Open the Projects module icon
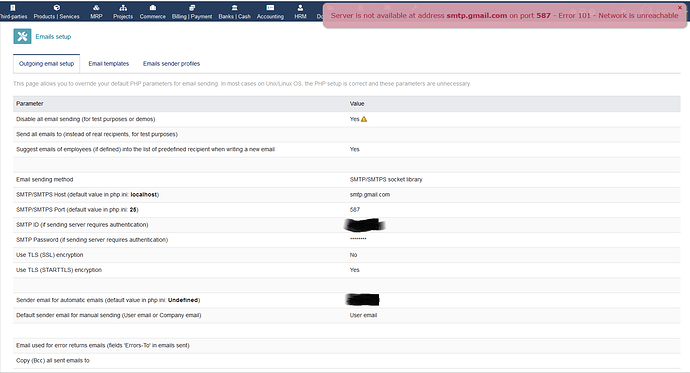The height and width of the screenshot is (373, 690). click(x=123, y=7)
